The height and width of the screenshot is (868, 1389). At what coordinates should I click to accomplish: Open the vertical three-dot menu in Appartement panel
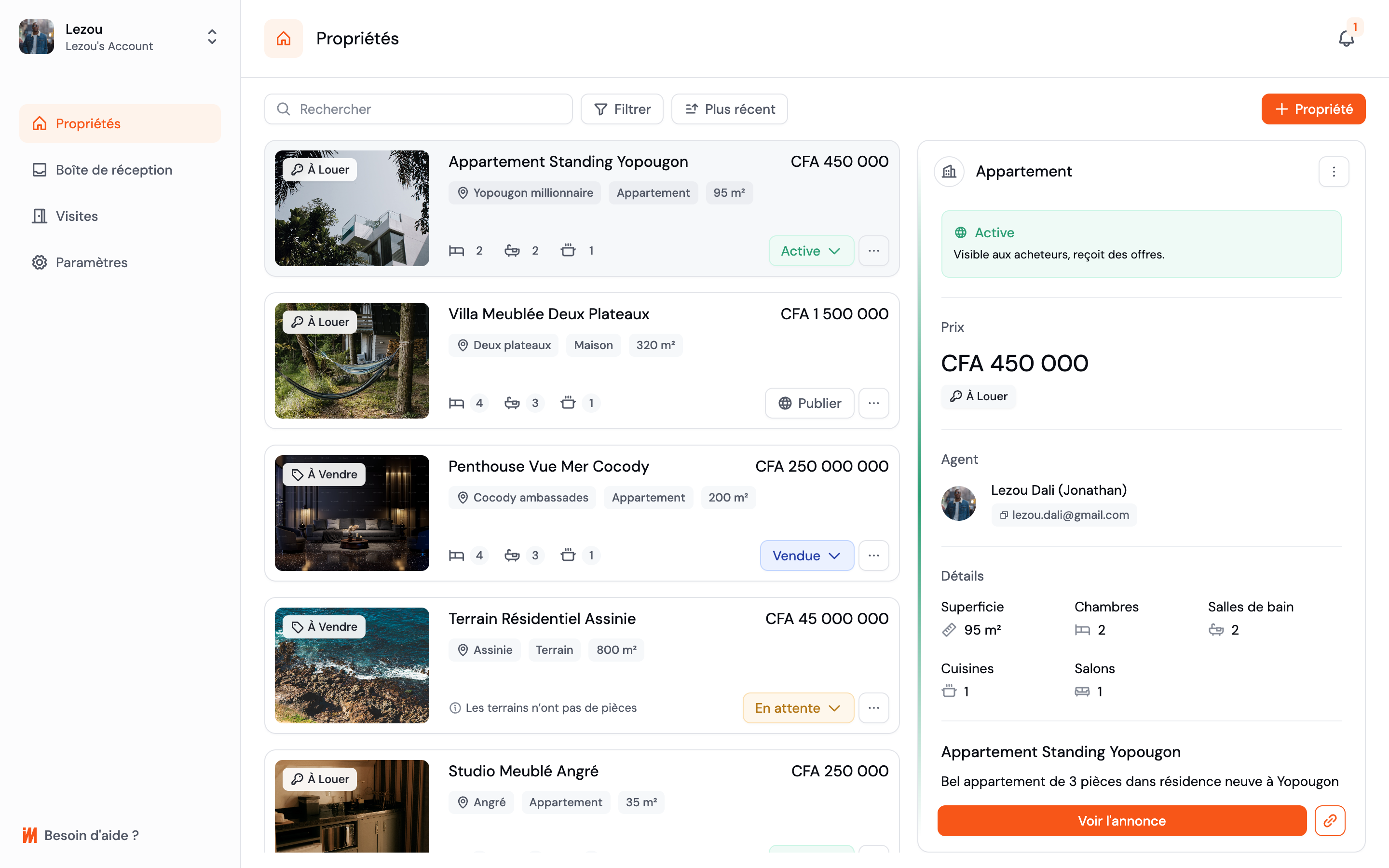1334,172
